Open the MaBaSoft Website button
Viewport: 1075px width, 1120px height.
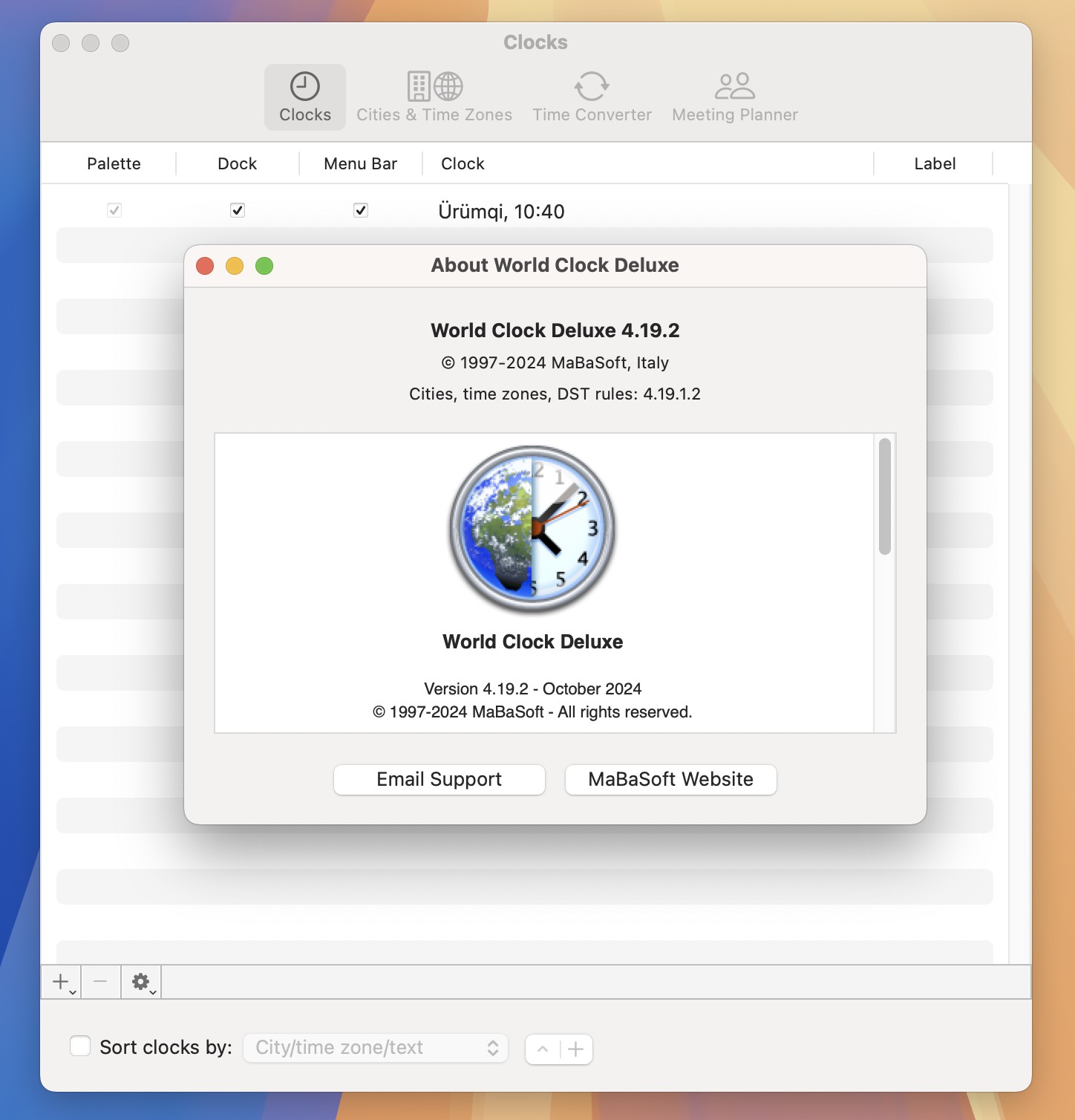tap(671, 779)
